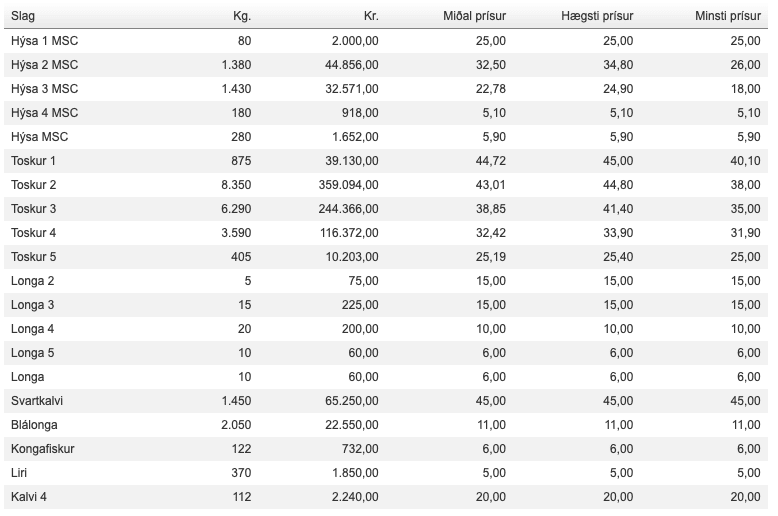Select the Hýsa 1 MSC row label
Viewport: 778px width, 516px height.
click(x=44, y=41)
